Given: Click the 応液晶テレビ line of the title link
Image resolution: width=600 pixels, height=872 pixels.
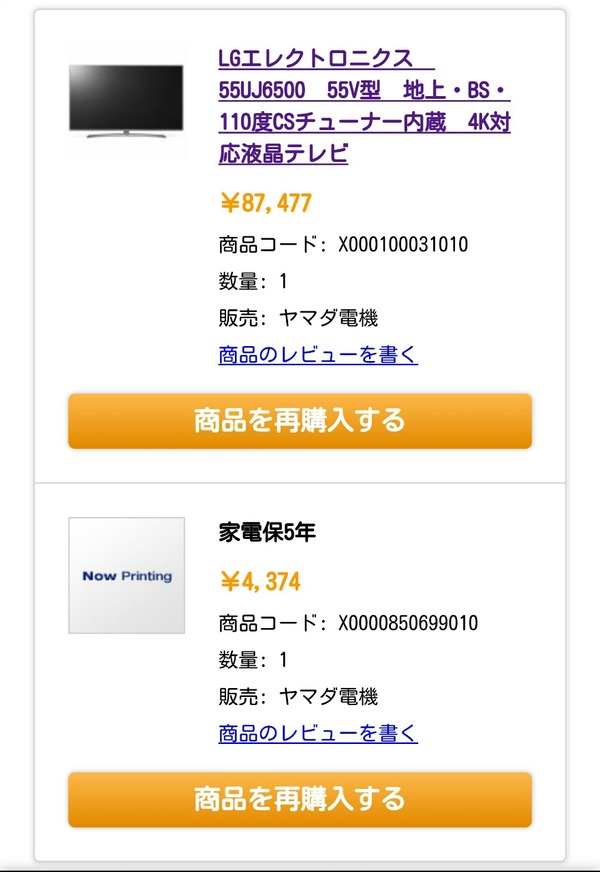Looking at the screenshot, I should [284, 153].
